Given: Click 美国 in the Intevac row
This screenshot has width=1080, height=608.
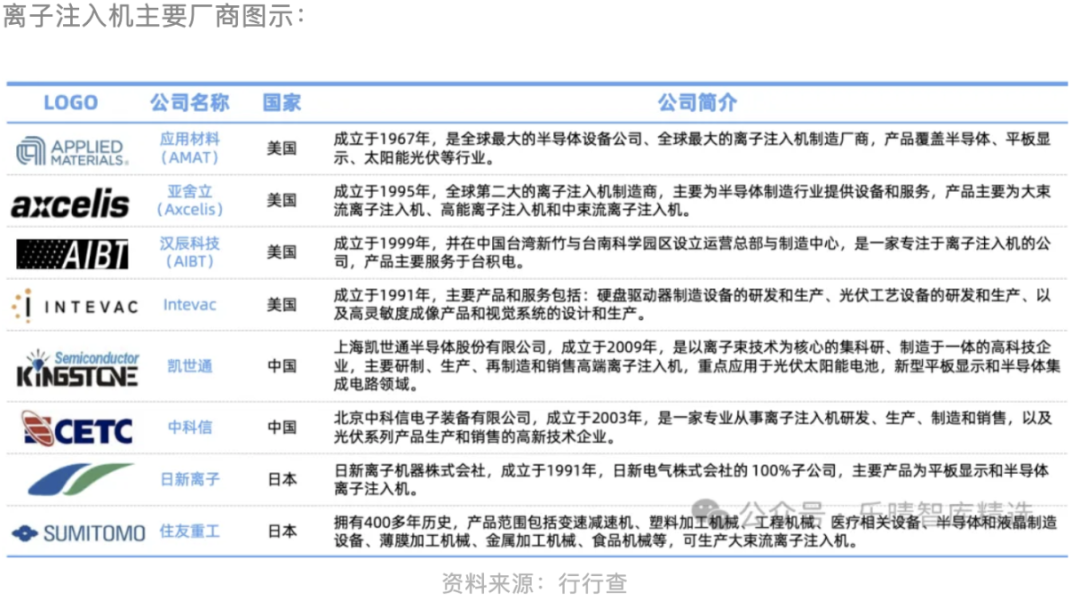Looking at the screenshot, I should tap(282, 304).
